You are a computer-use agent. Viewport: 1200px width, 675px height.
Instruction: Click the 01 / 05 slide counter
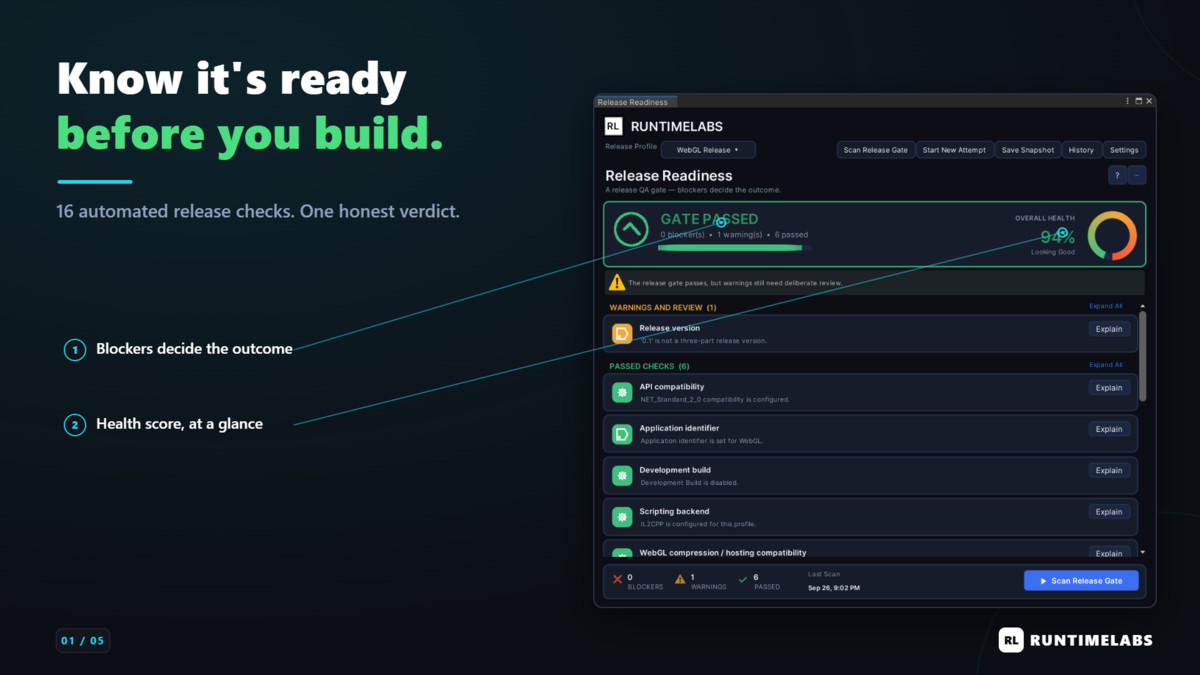click(83, 640)
